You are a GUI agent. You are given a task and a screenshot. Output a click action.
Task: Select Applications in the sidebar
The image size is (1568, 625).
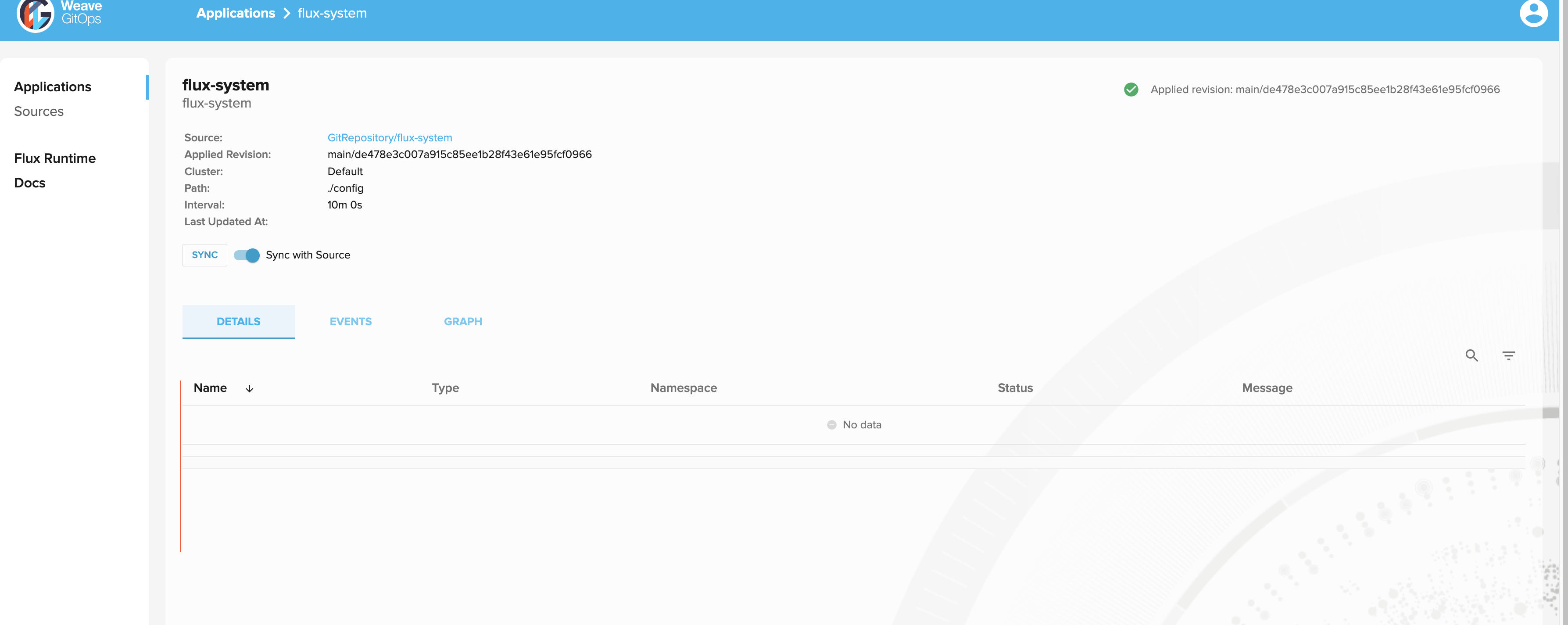[53, 86]
